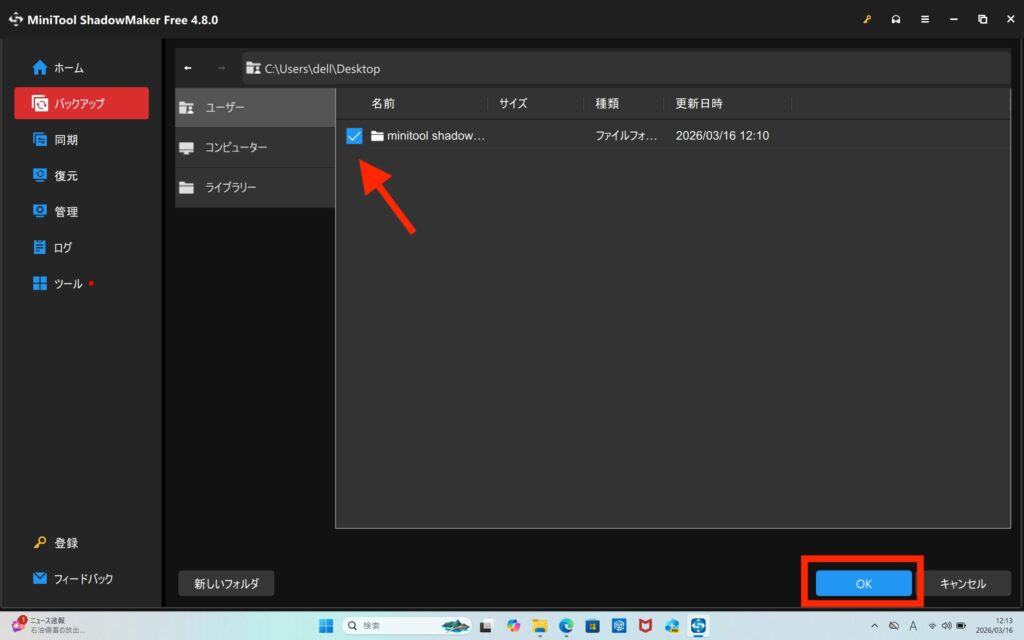The width and height of the screenshot is (1024, 640).
Task: Sort the file list by 更新日時 column
Action: [699, 104]
